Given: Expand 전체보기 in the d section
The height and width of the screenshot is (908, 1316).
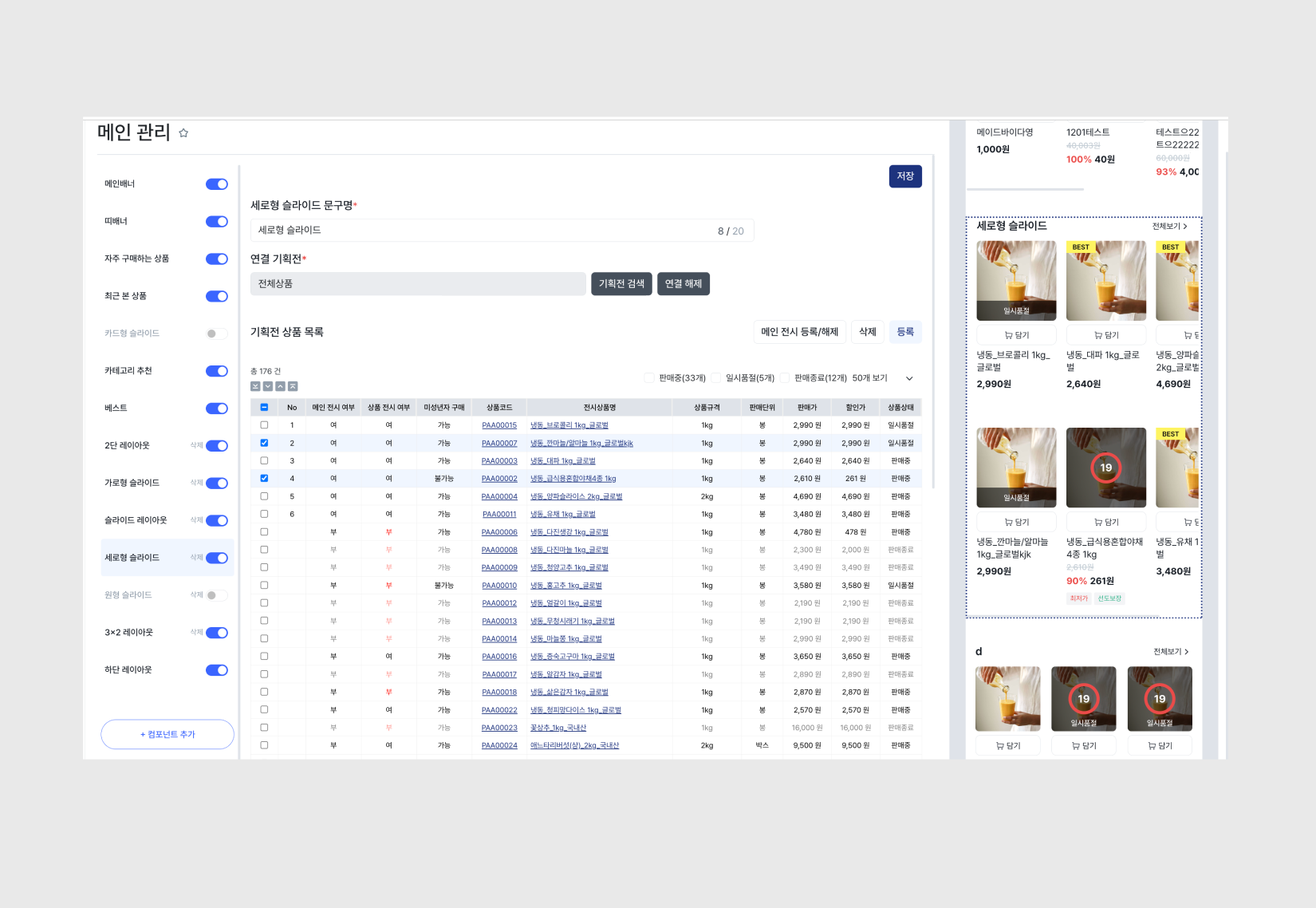Looking at the screenshot, I should [x=1170, y=652].
